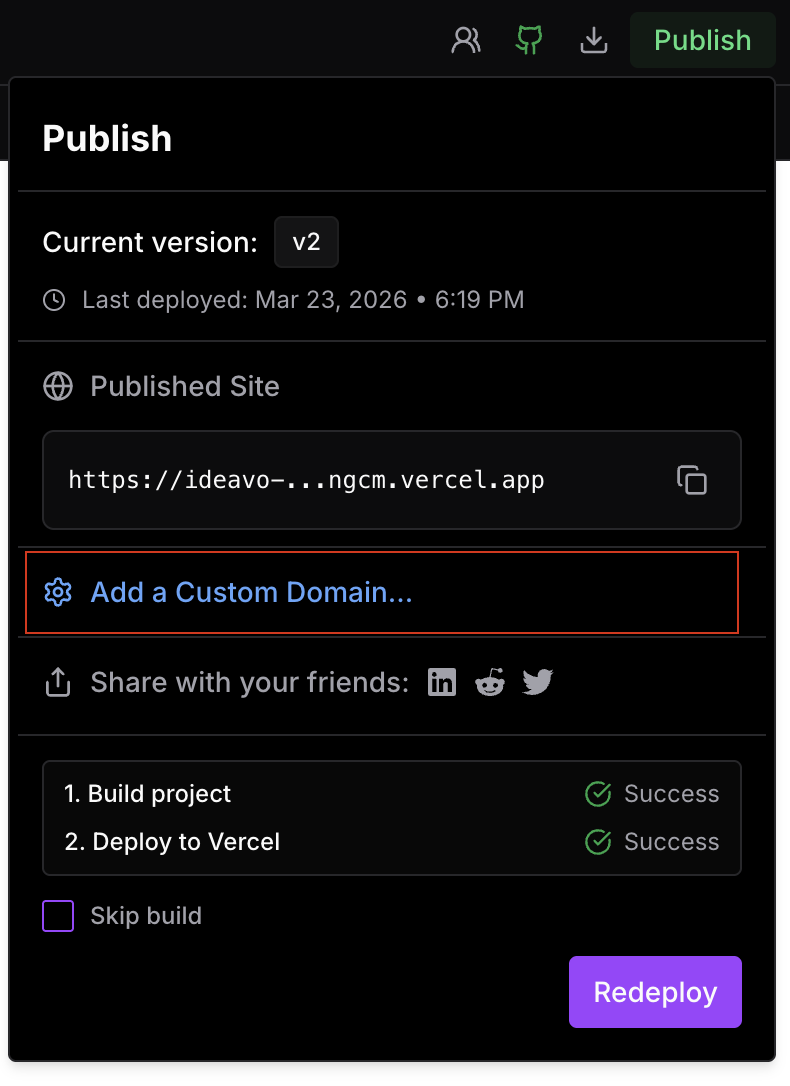
Task: Click the GitHub icon in top bar
Action: click(x=529, y=40)
